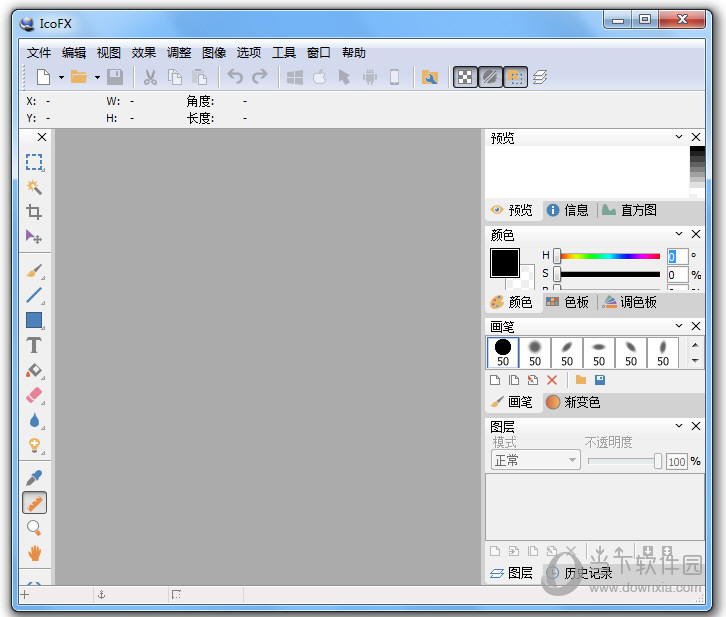This screenshot has width=726, height=617.
Task: Click the S saturation slider
Action: point(607,274)
